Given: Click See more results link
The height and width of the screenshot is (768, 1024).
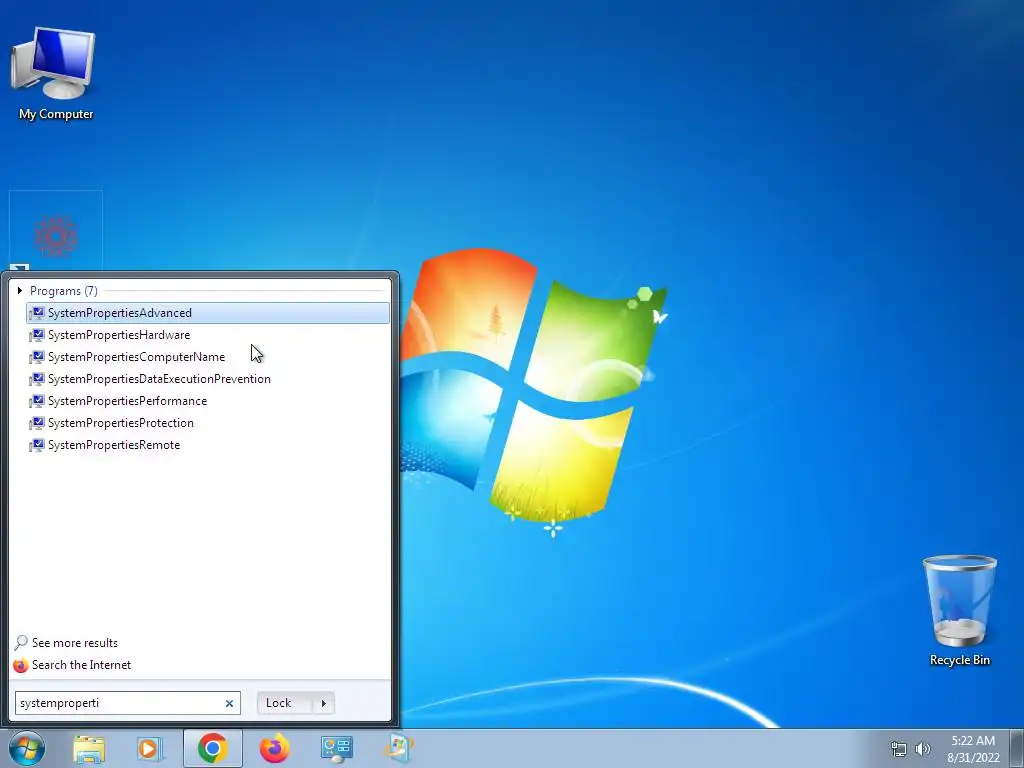Looking at the screenshot, I should (75, 643).
